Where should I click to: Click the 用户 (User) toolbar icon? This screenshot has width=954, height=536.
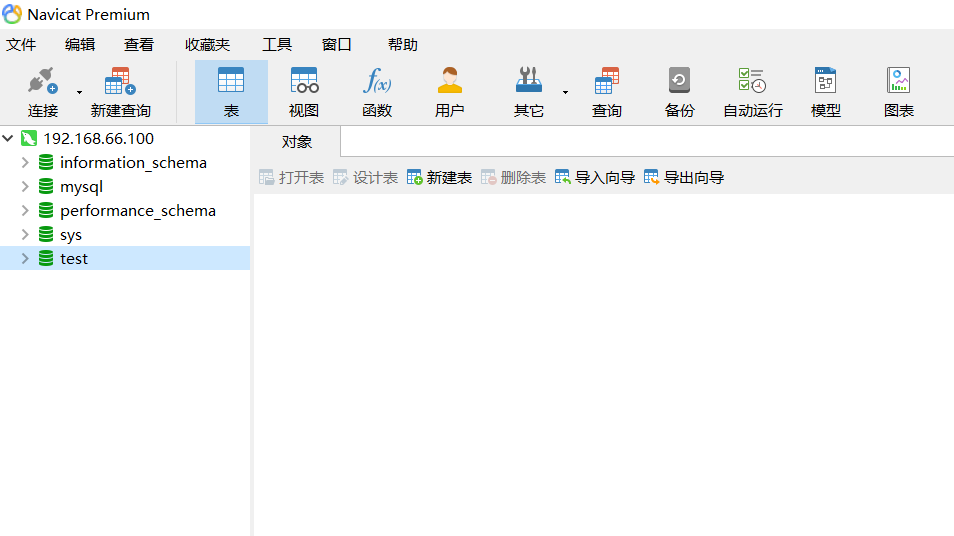click(450, 91)
